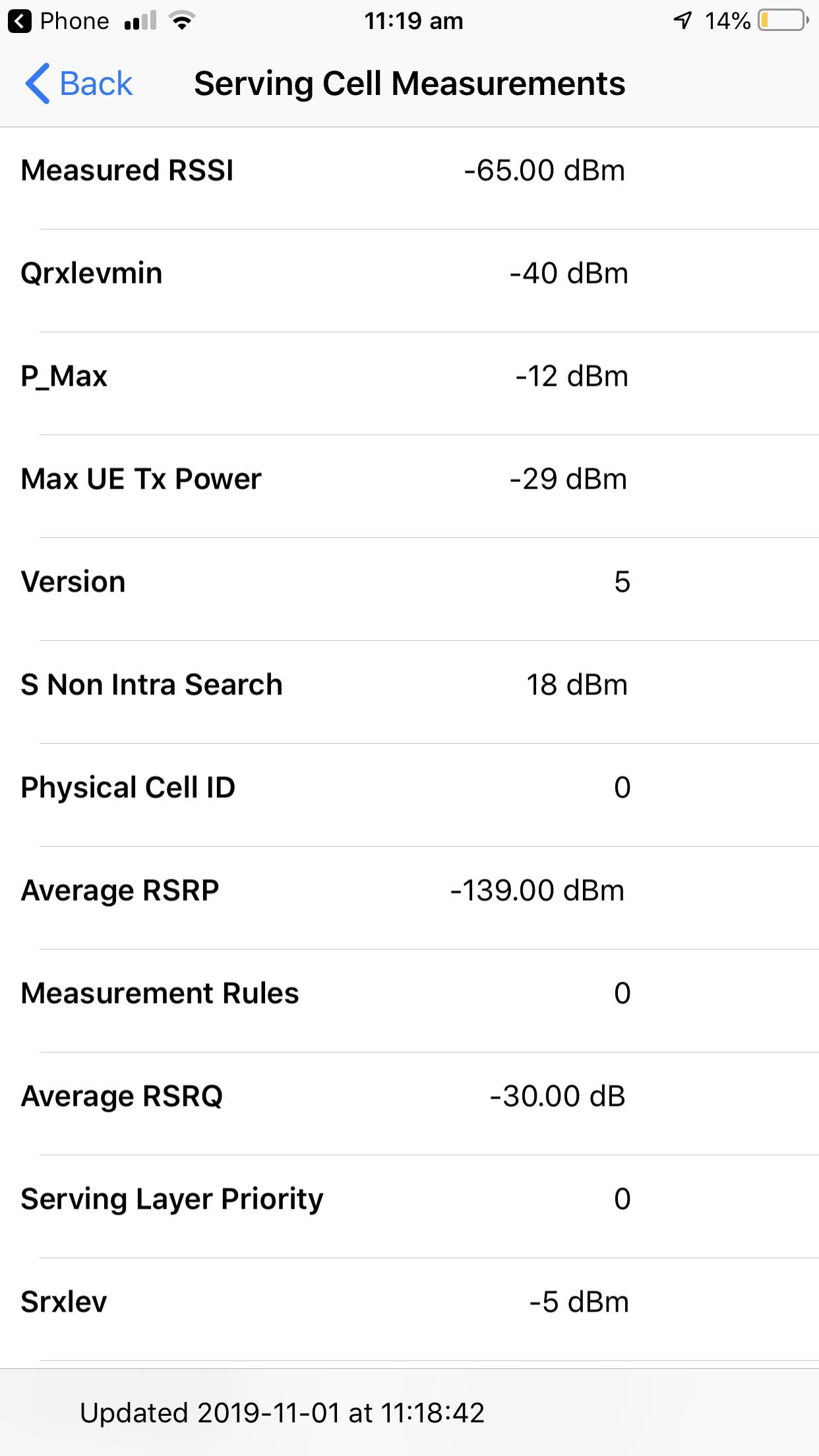Image resolution: width=819 pixels, height=1456 pixels.
Task: Tap the Average RSRP row
Action: click(409, 891)
